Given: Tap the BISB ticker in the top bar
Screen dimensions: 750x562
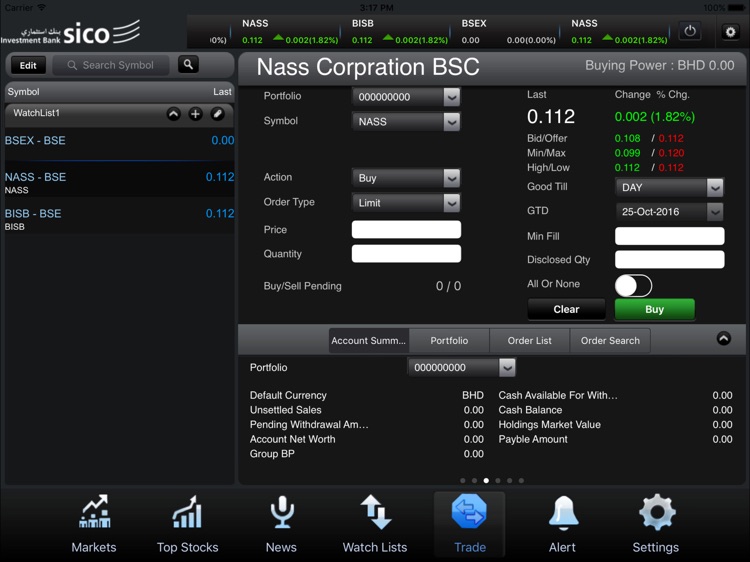Looking at the screenshot, I should click(399, 32).
